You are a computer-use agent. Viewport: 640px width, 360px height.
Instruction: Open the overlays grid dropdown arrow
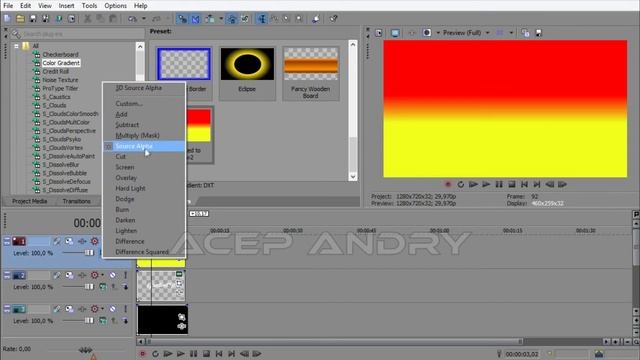click(511, 33)
